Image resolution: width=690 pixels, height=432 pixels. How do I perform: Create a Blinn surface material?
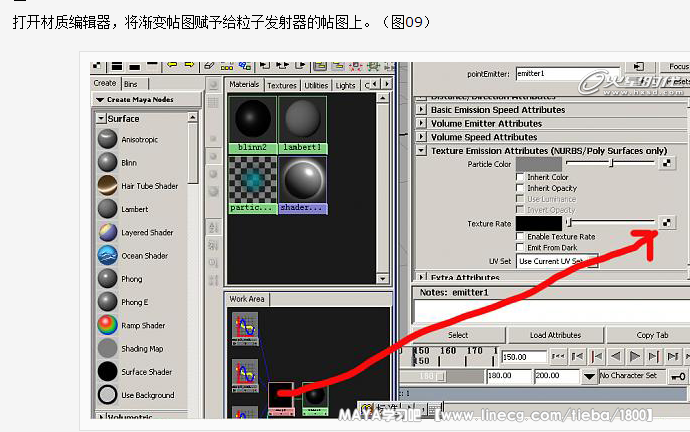pyautogui.click(x=117, y=163)
